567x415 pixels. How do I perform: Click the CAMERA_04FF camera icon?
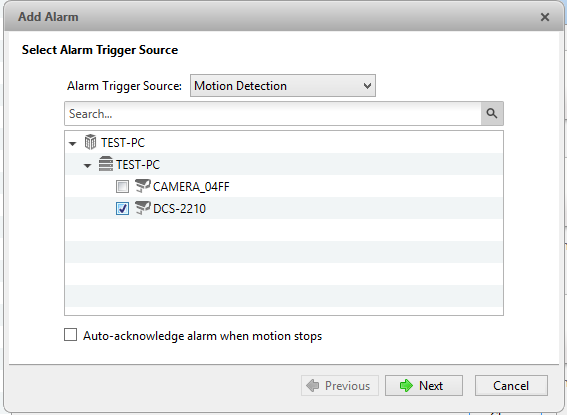click(x=142, y=186)
